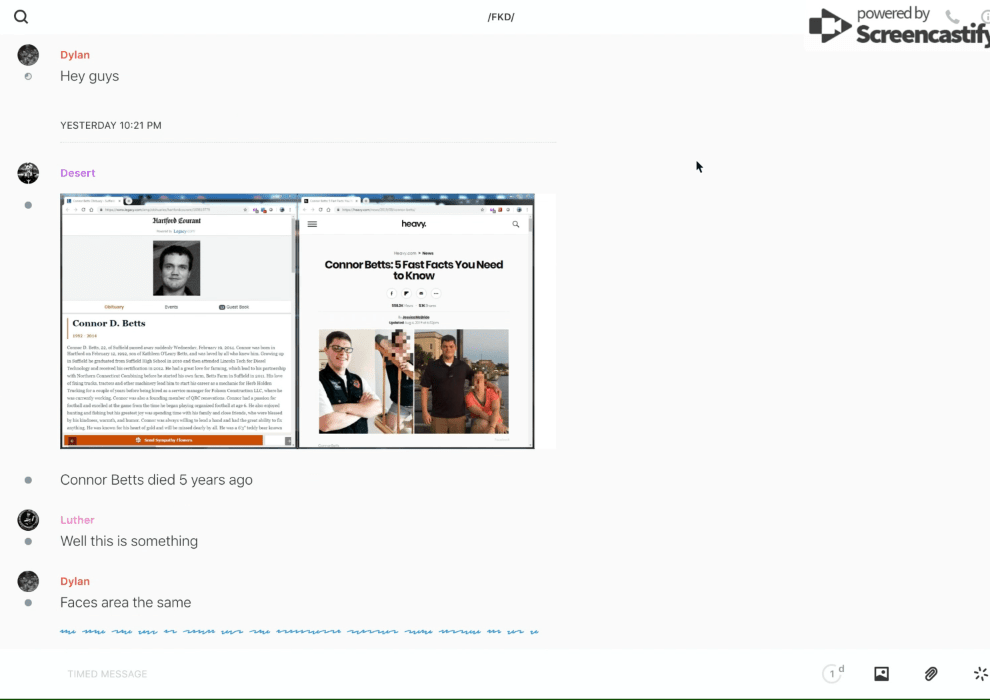
Task: Click the Yesterday 10:21 PM timestamp
Action: pos(110,126)
